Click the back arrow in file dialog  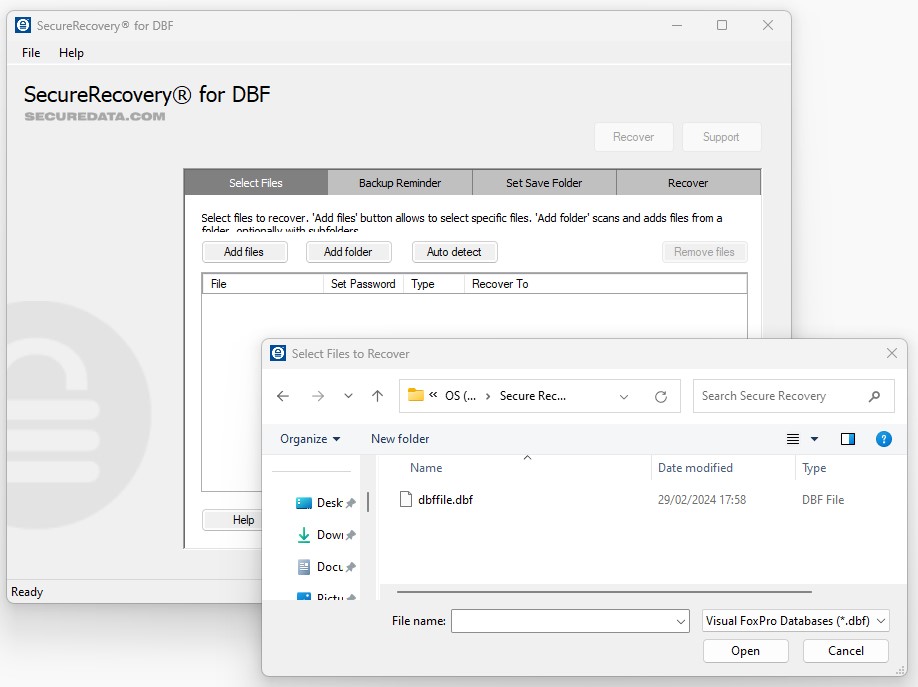pos(283,396)
